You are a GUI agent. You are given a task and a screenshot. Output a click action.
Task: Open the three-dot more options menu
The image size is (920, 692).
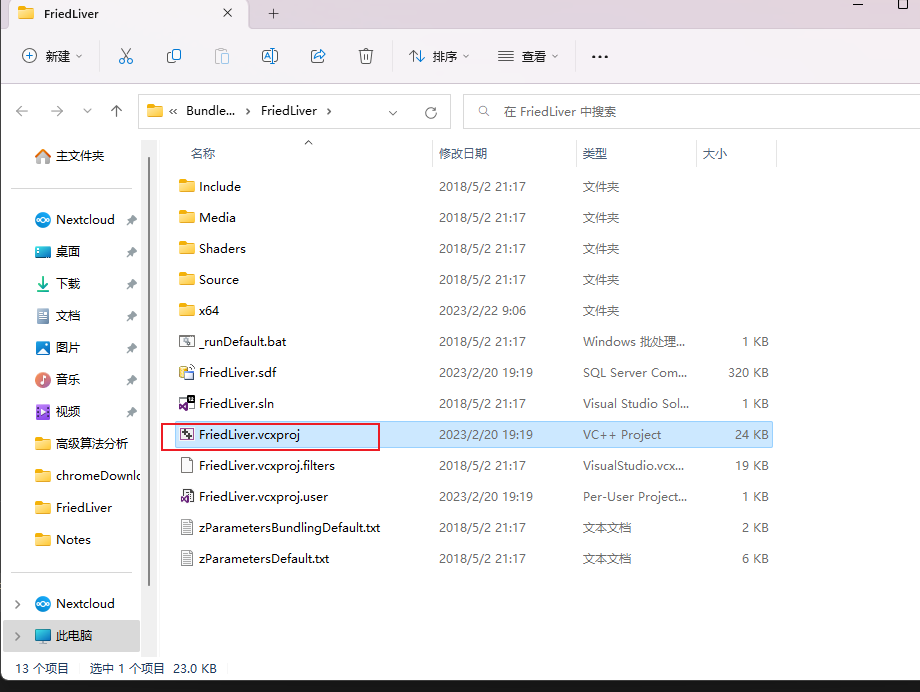click(600, 57)
